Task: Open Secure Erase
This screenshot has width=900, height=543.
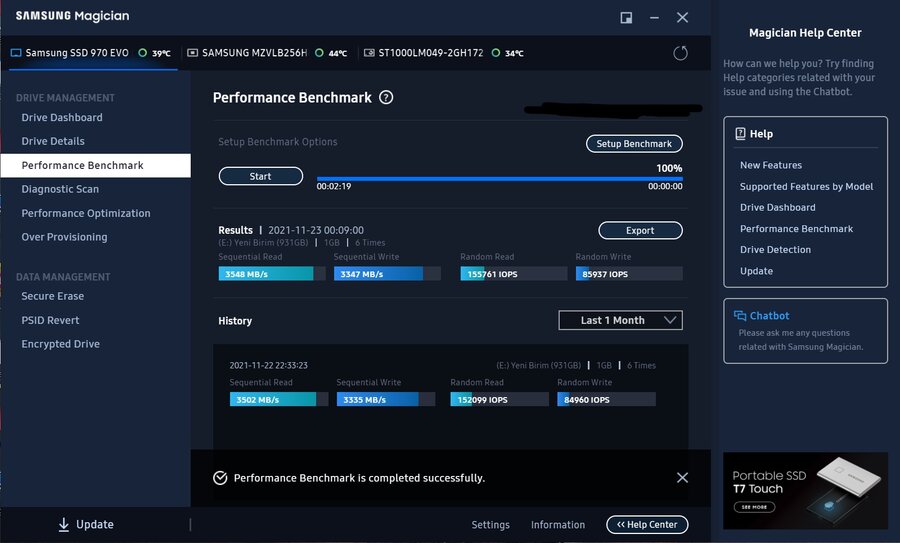Action: click(53, 296)
